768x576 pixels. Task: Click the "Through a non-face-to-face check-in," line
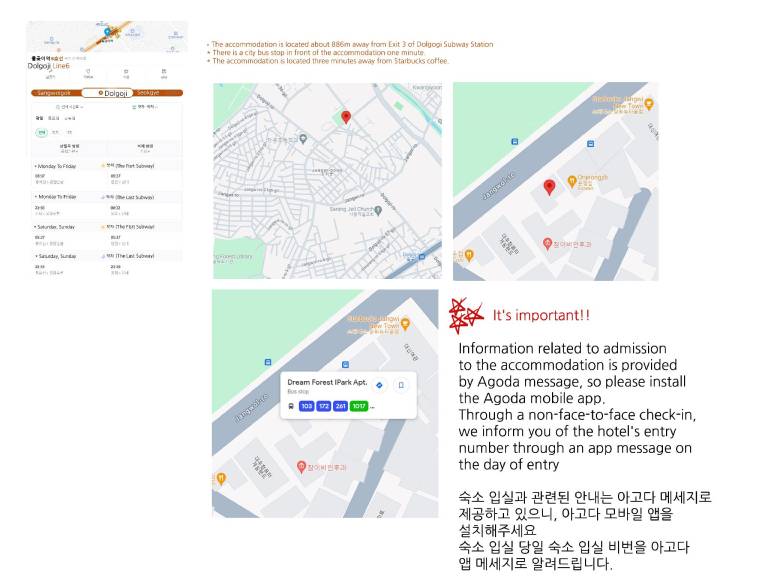coord(577,415)
